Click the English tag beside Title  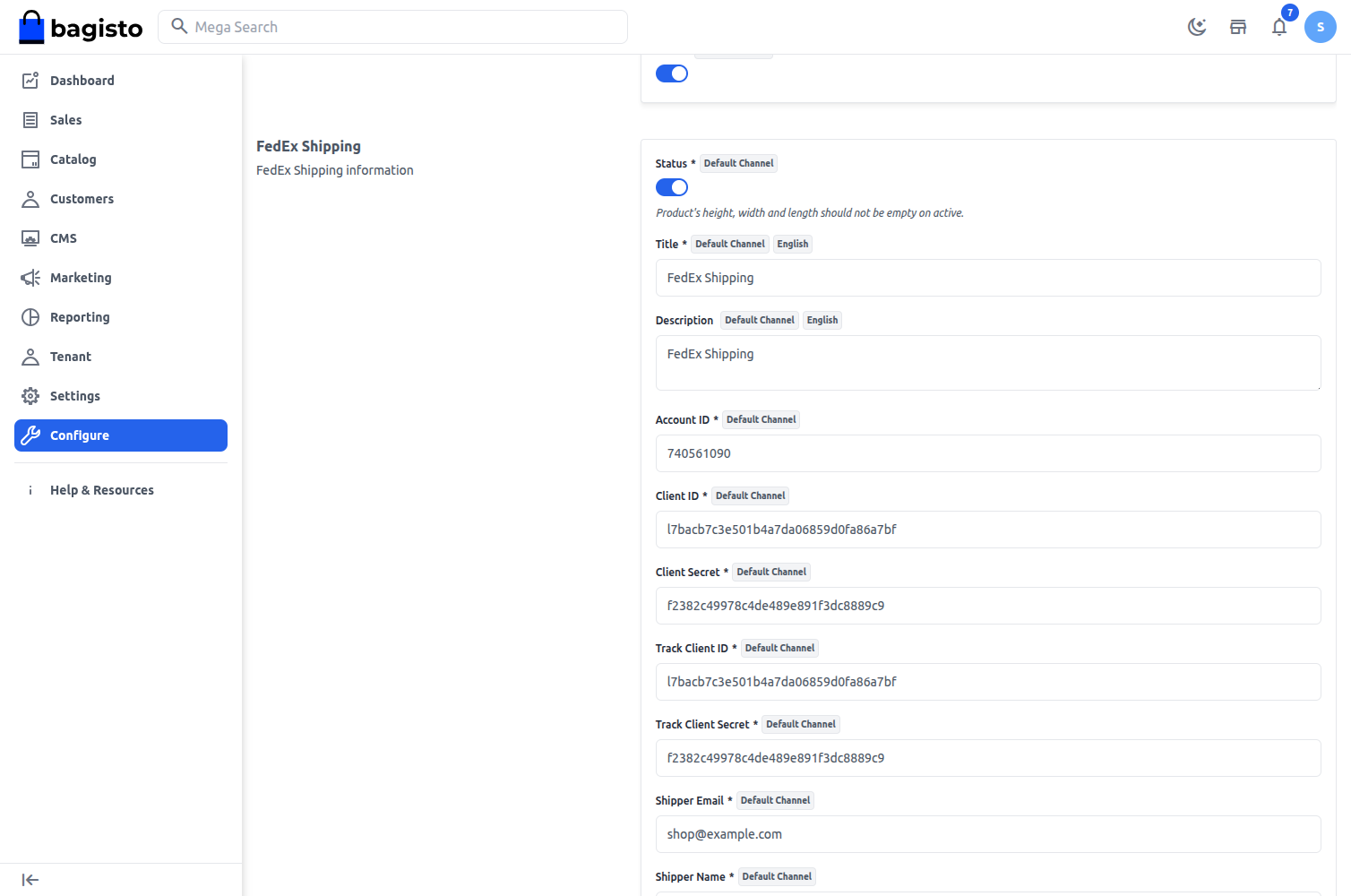click(793, 244)
